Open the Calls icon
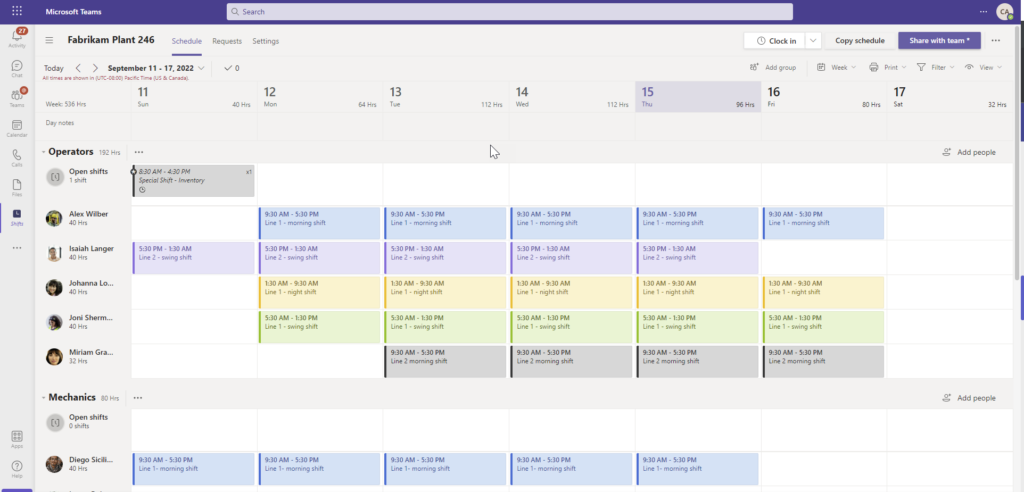Screen dimensions: 1024x492 tap(16, 157)
